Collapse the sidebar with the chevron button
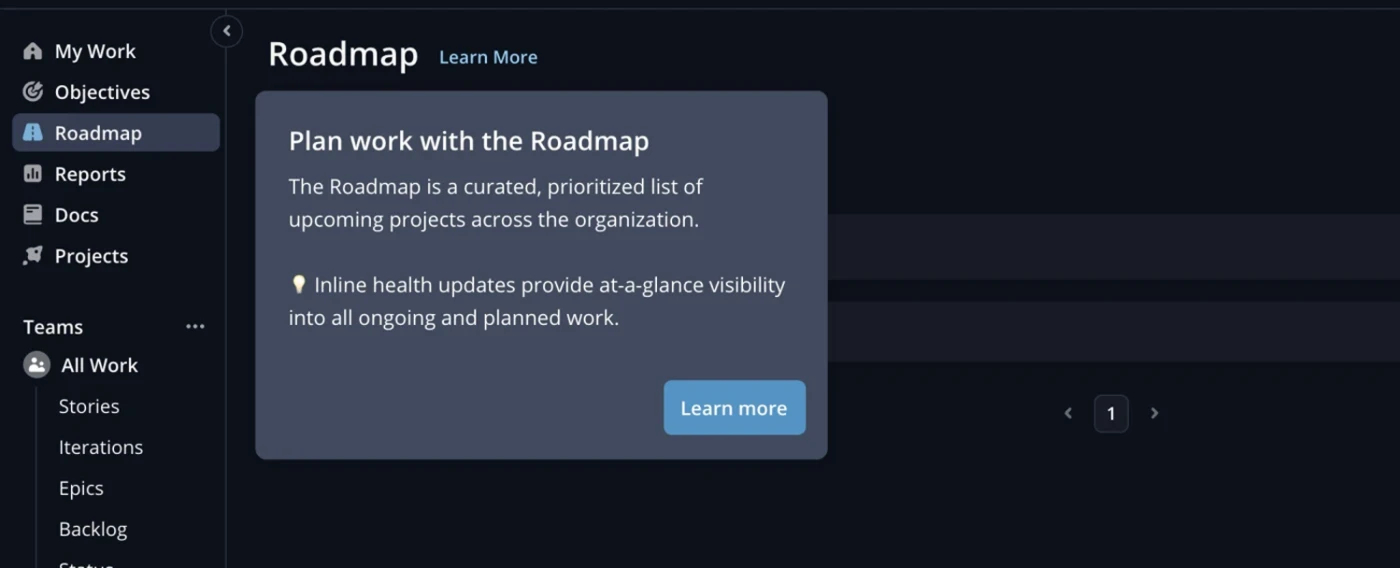 coord(227,31)
